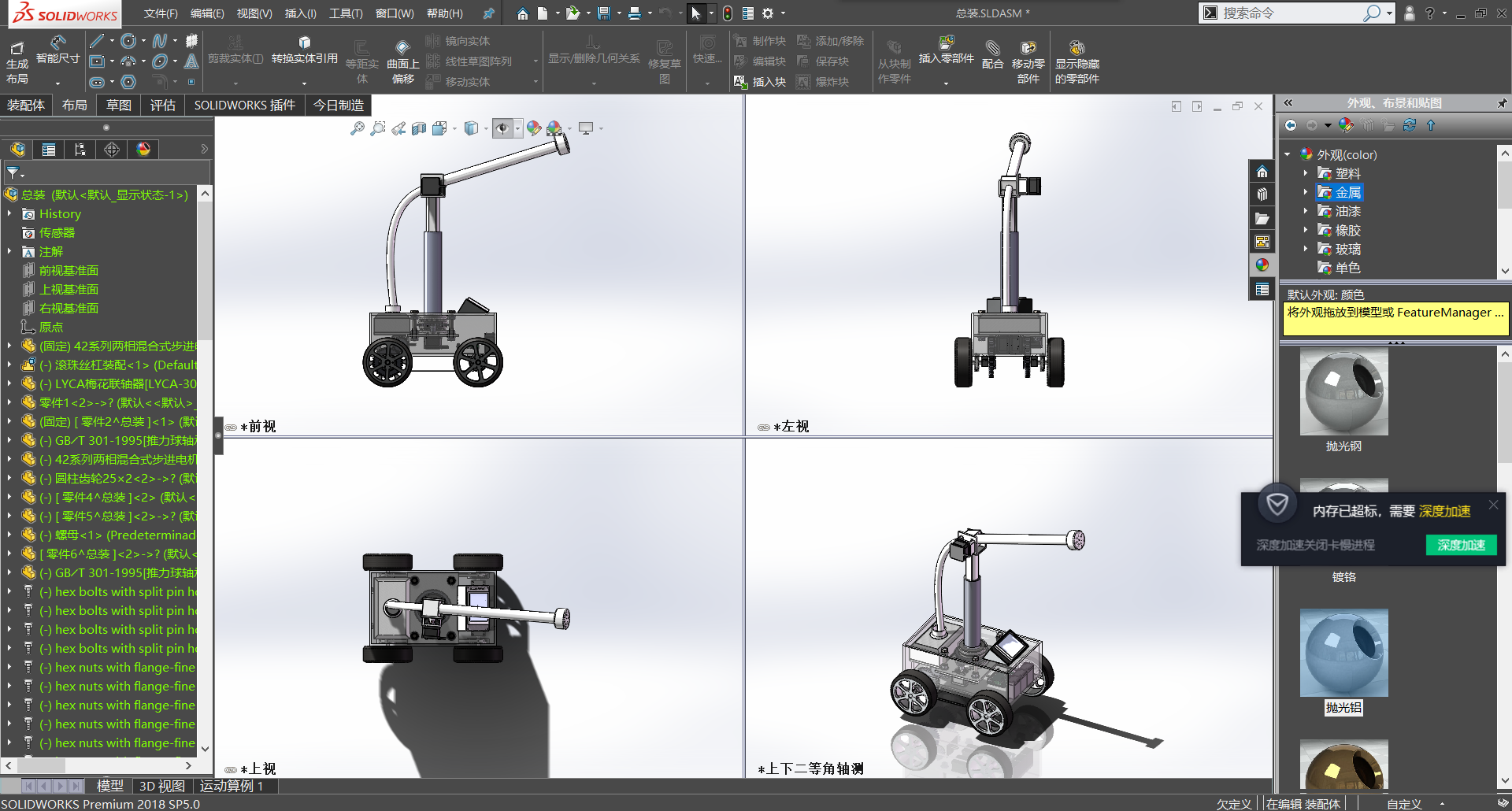Open the Options gear icon
The image size is (1512, 811).
pyautogui.click(x=768, y=13)
